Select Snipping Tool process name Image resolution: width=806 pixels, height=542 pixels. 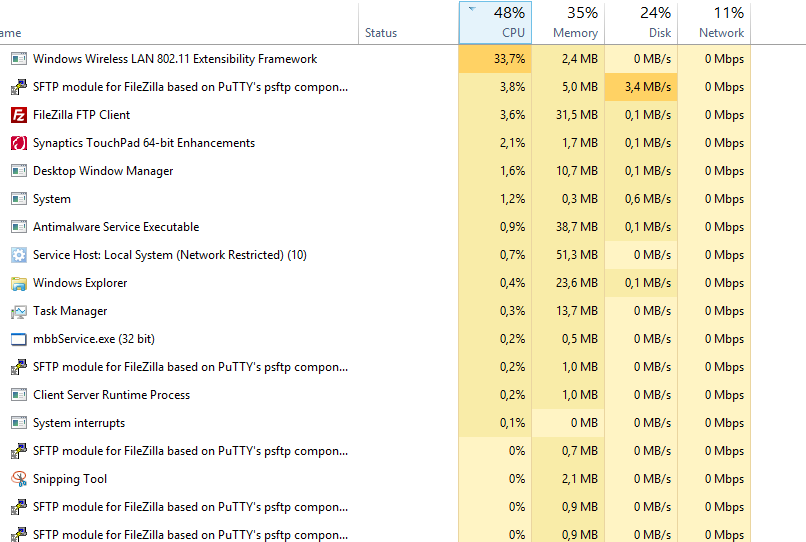click(70, 479)
